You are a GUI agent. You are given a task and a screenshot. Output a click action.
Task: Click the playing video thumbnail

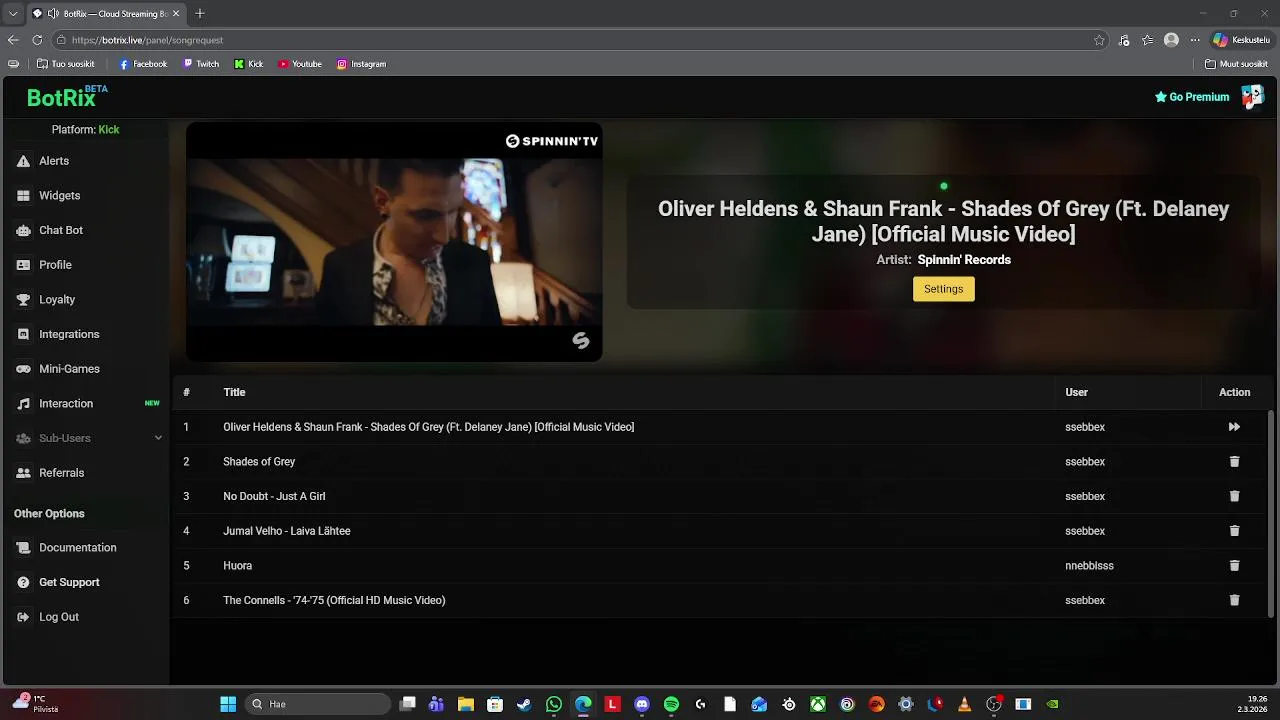pyautogui.click(x=394, y=242)
